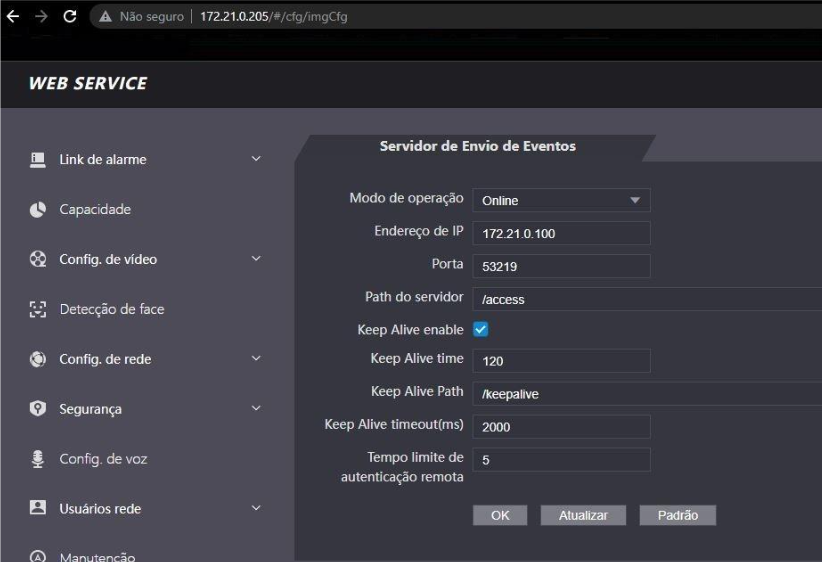Image resolution: width=822 pixels, height=562 pixels.
Task: Click the Detecção de face icon
Action: pyautogui.click(x=38, y=309)
